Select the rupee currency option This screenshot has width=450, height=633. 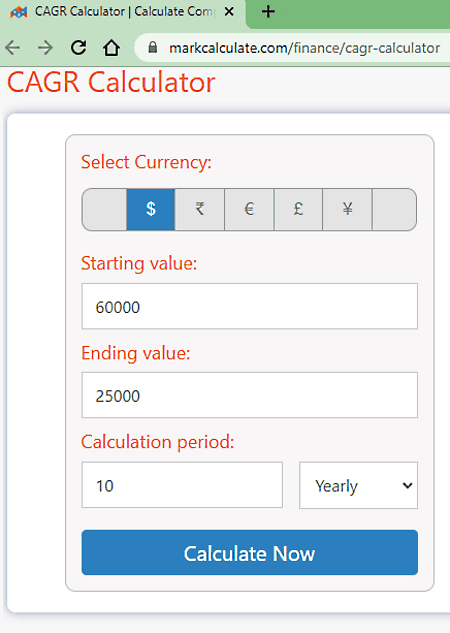pyautogui.click(x=200, y=209)
